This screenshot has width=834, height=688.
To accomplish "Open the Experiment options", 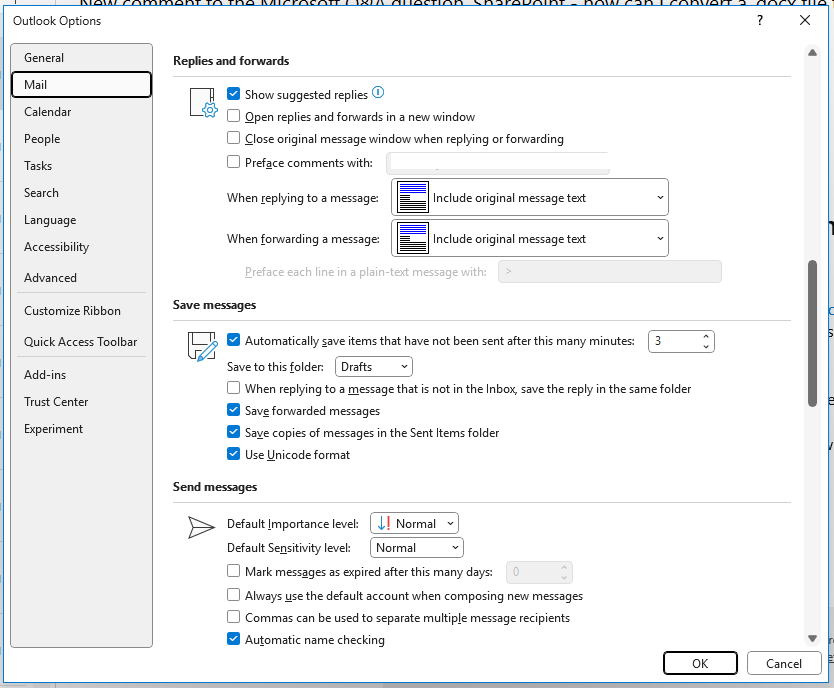I will [81, 429].
